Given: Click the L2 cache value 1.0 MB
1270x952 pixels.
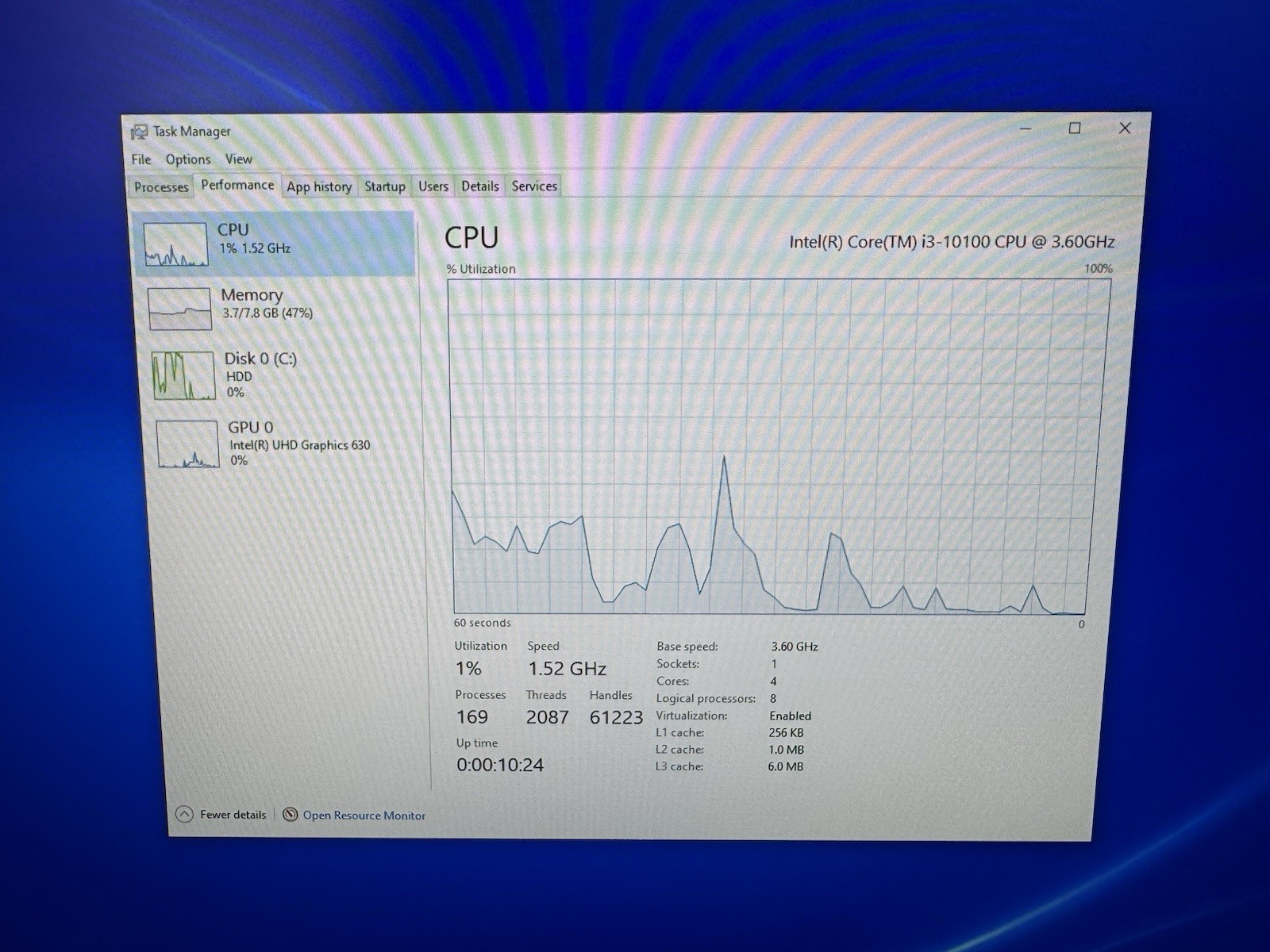Looking at the screenshot, I should pos(786,750).
